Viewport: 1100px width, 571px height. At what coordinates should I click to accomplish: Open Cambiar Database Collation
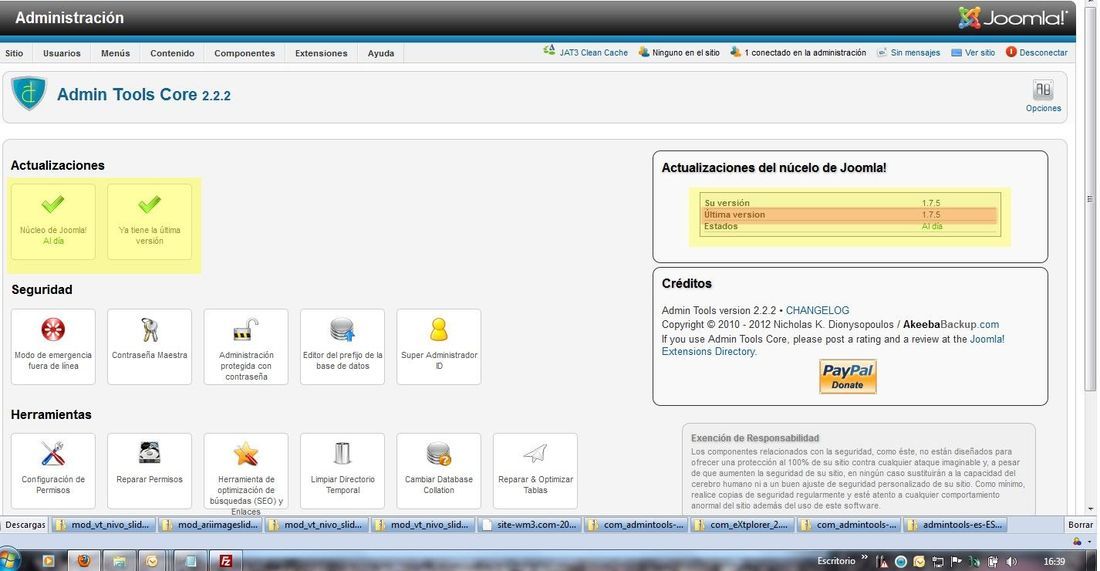[439, 471]
